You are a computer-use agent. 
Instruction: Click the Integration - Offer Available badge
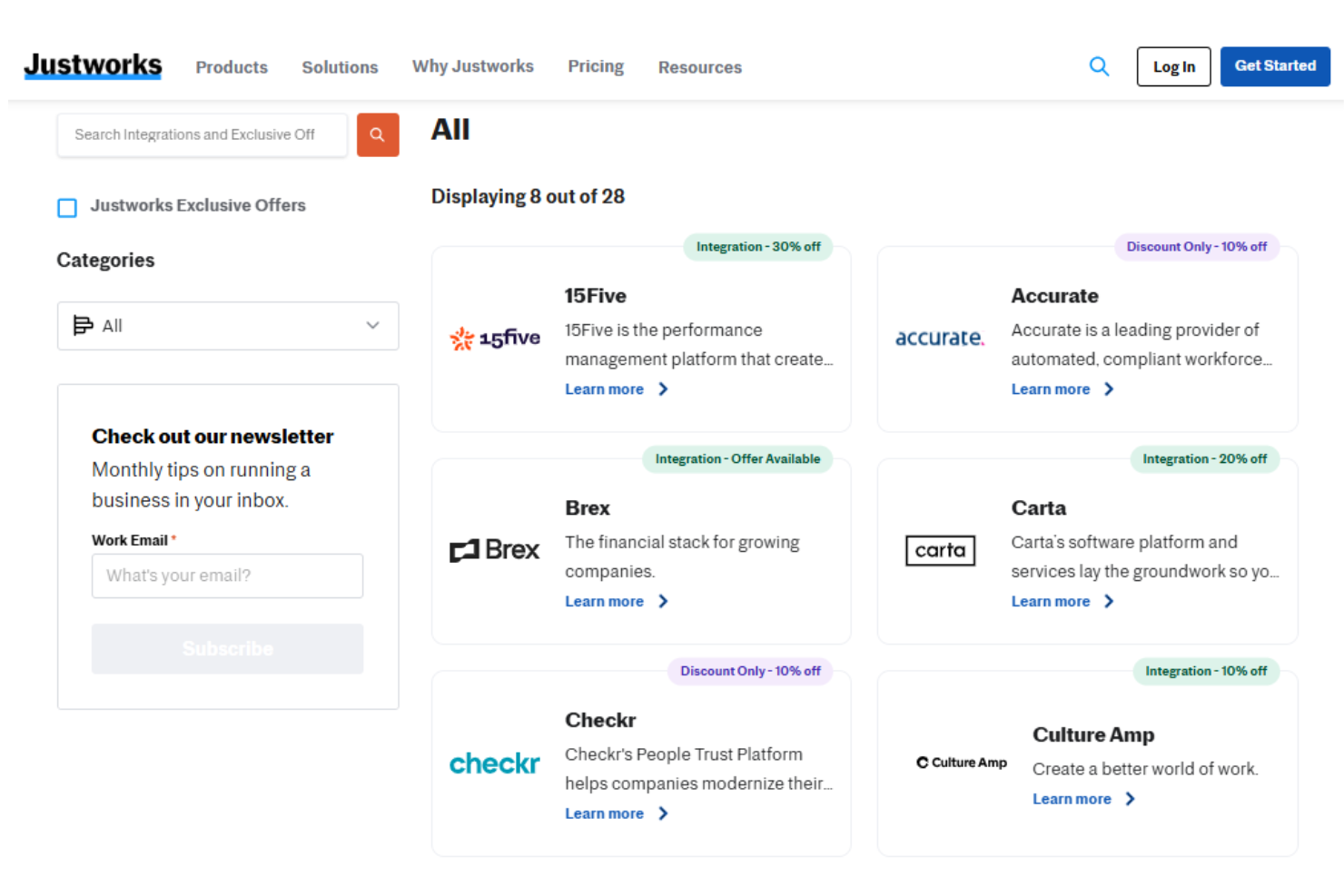737,459
